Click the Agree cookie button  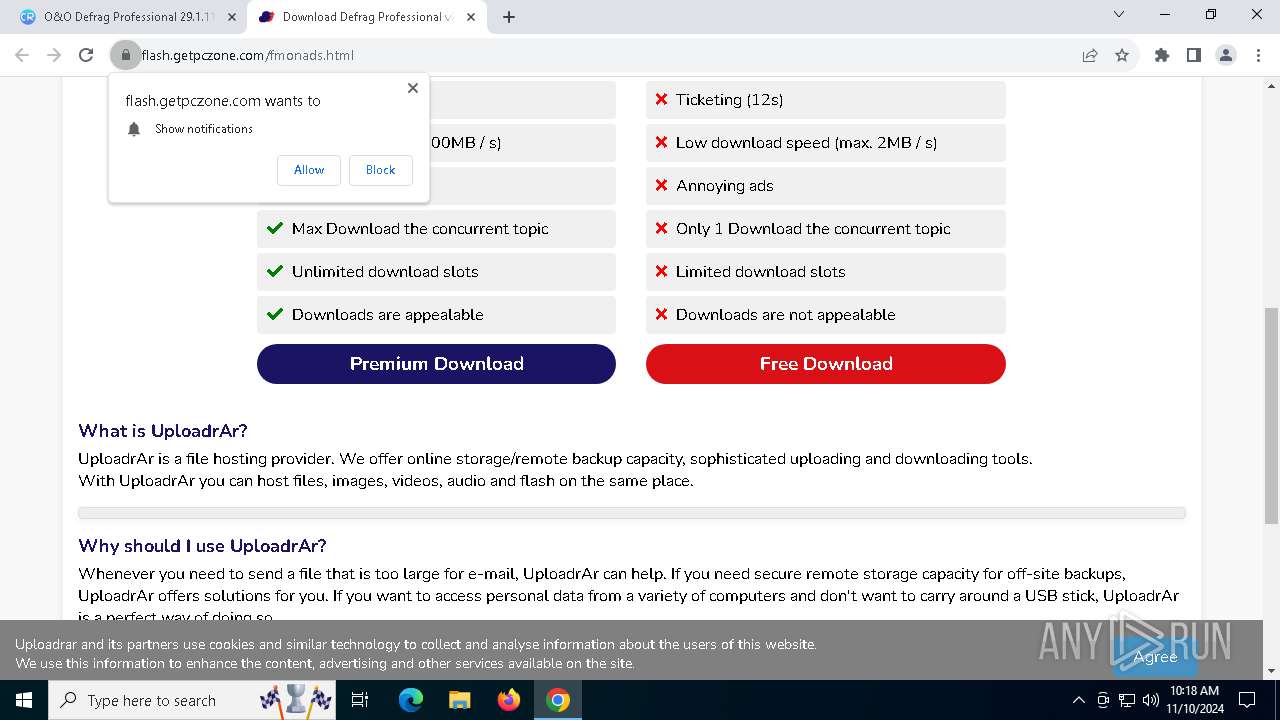pyautogui.click(x=1155, y=657)
